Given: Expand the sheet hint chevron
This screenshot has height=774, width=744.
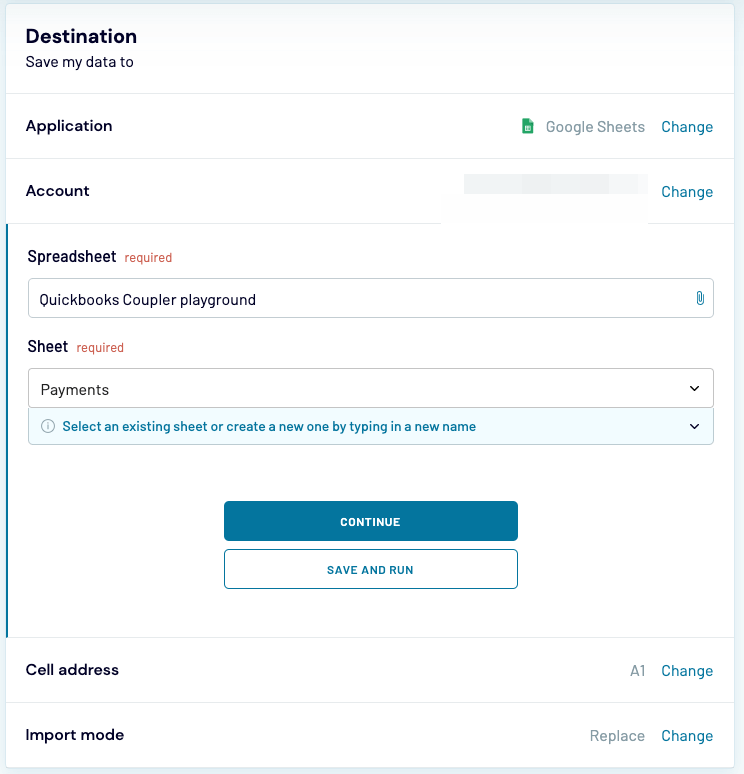Looking at the screenshot, I should 695,426.
